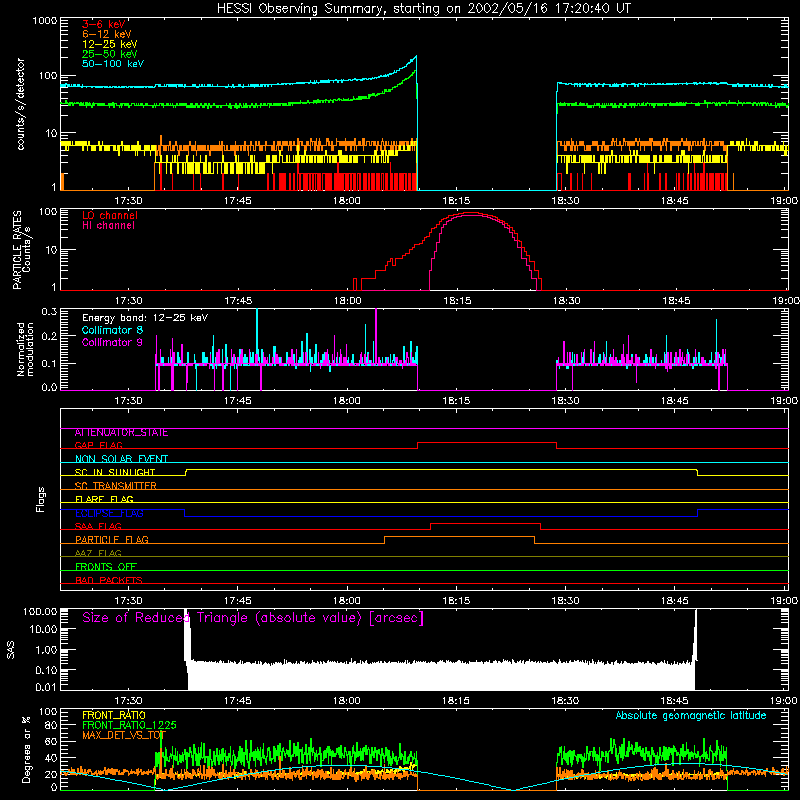This screenshot has height=800, width=800.
Task: Click the Degrees or % axis label
Action: pos(26,749)
